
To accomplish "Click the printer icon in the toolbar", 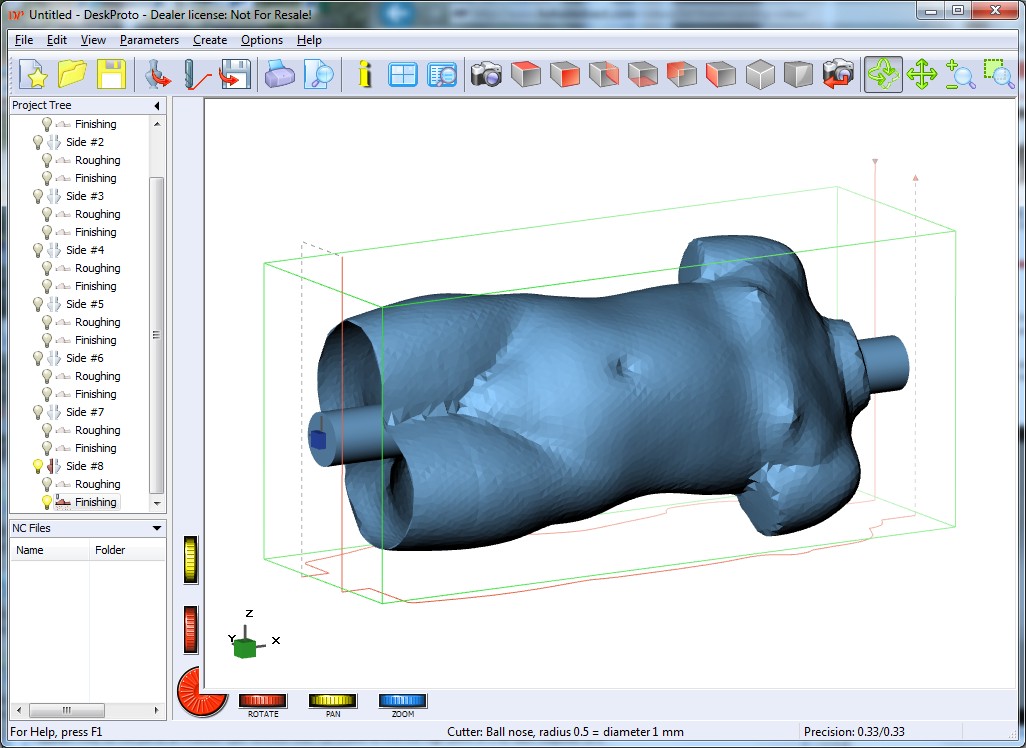I will [280, 75].
